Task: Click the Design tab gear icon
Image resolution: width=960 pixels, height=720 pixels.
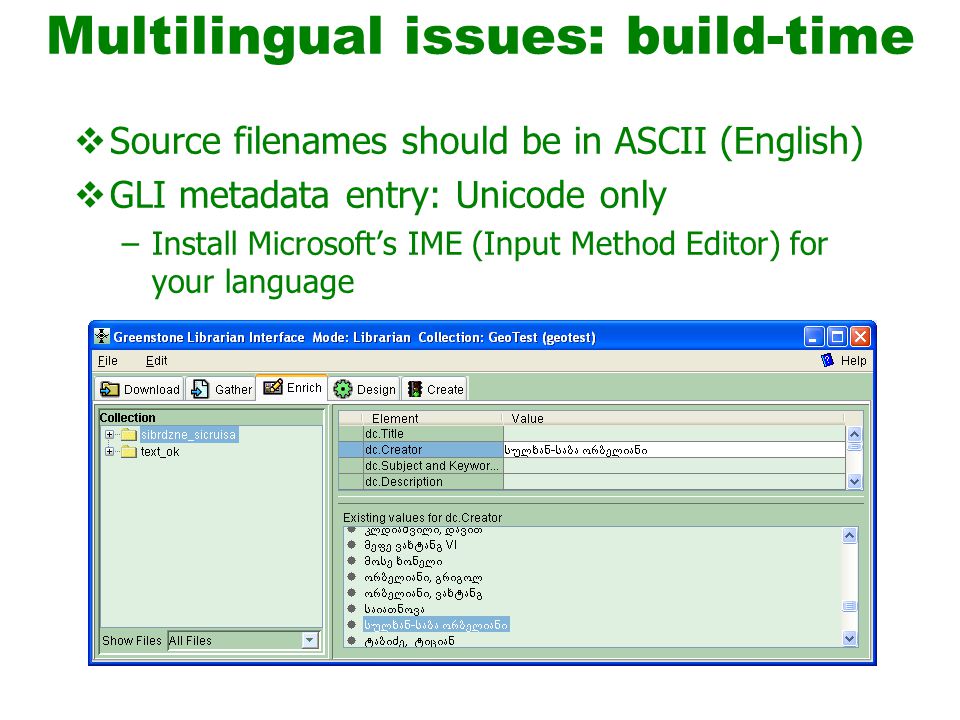Action: tap(343, 389)
